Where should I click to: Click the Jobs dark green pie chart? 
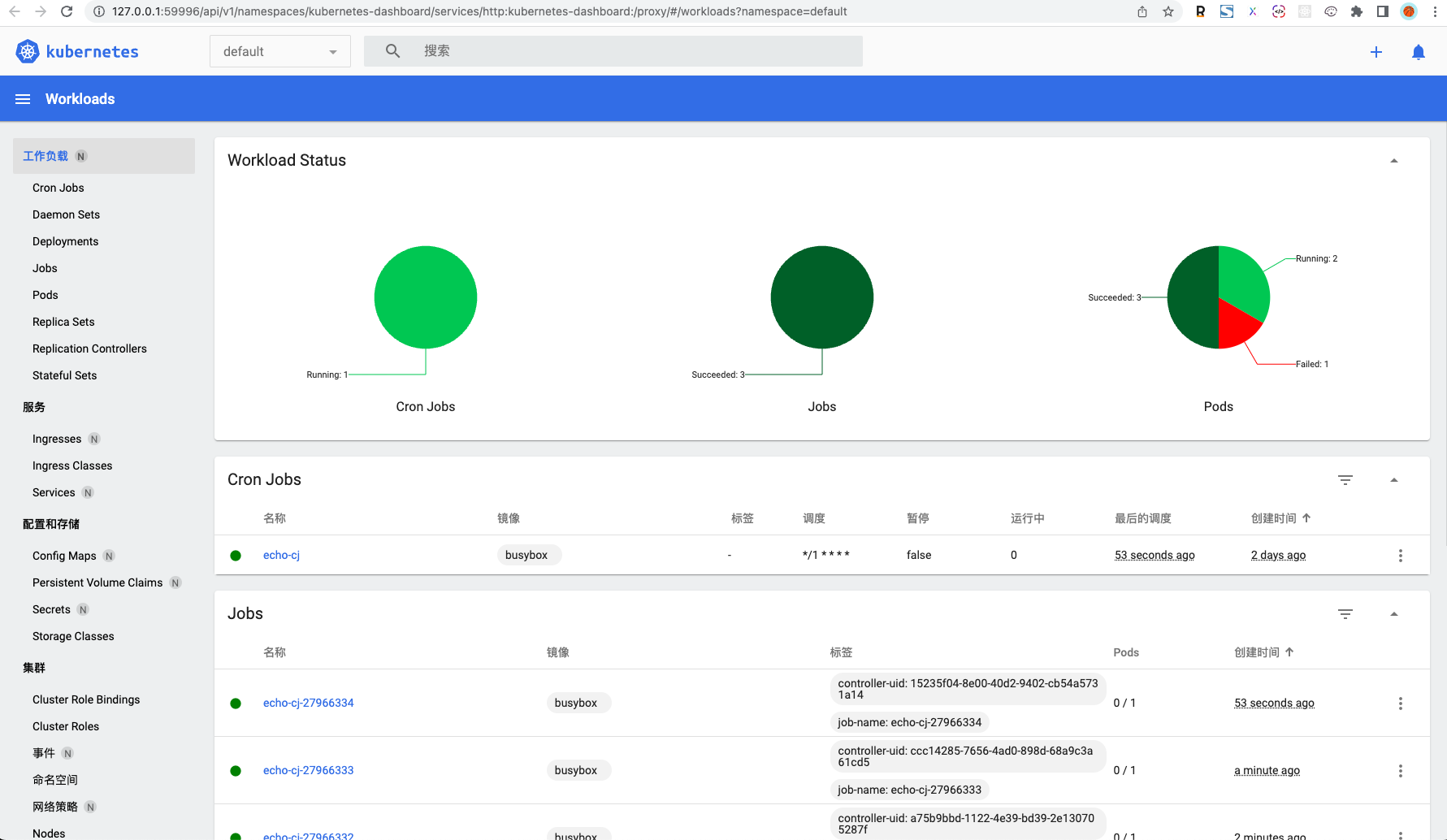822,297
